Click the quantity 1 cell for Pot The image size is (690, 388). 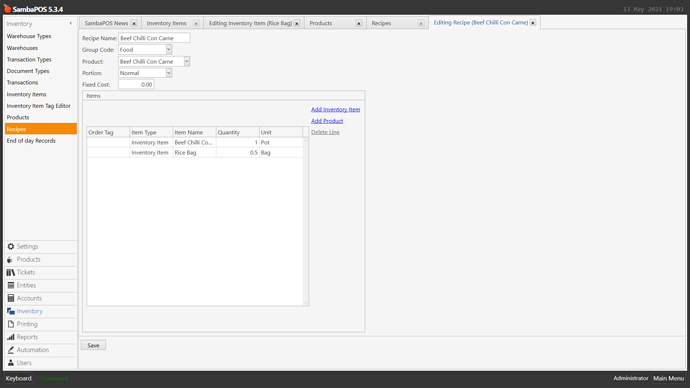237,143
